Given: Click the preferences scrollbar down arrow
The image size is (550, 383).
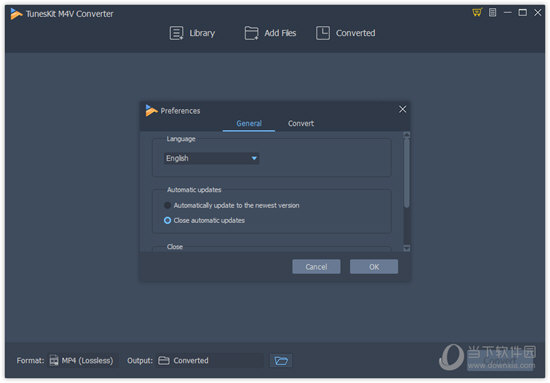Looking at the screenshot, I should 407,248.
